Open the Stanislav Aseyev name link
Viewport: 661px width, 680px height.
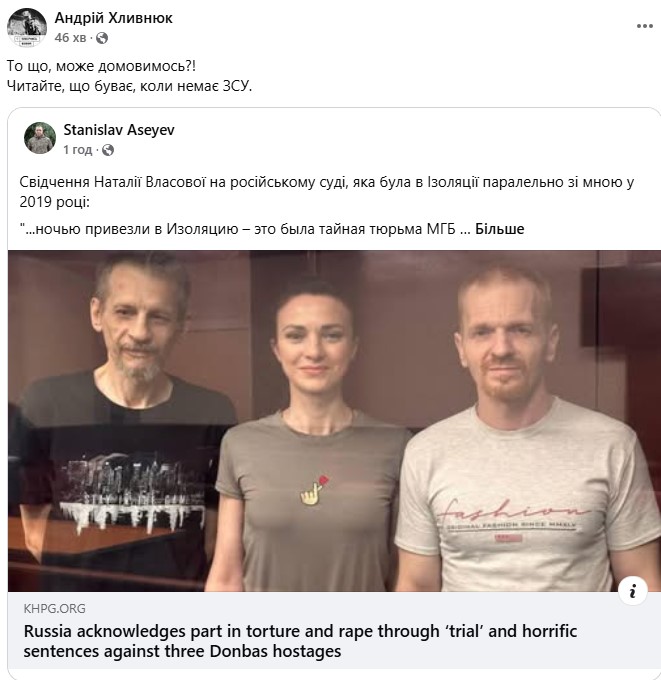119,130
